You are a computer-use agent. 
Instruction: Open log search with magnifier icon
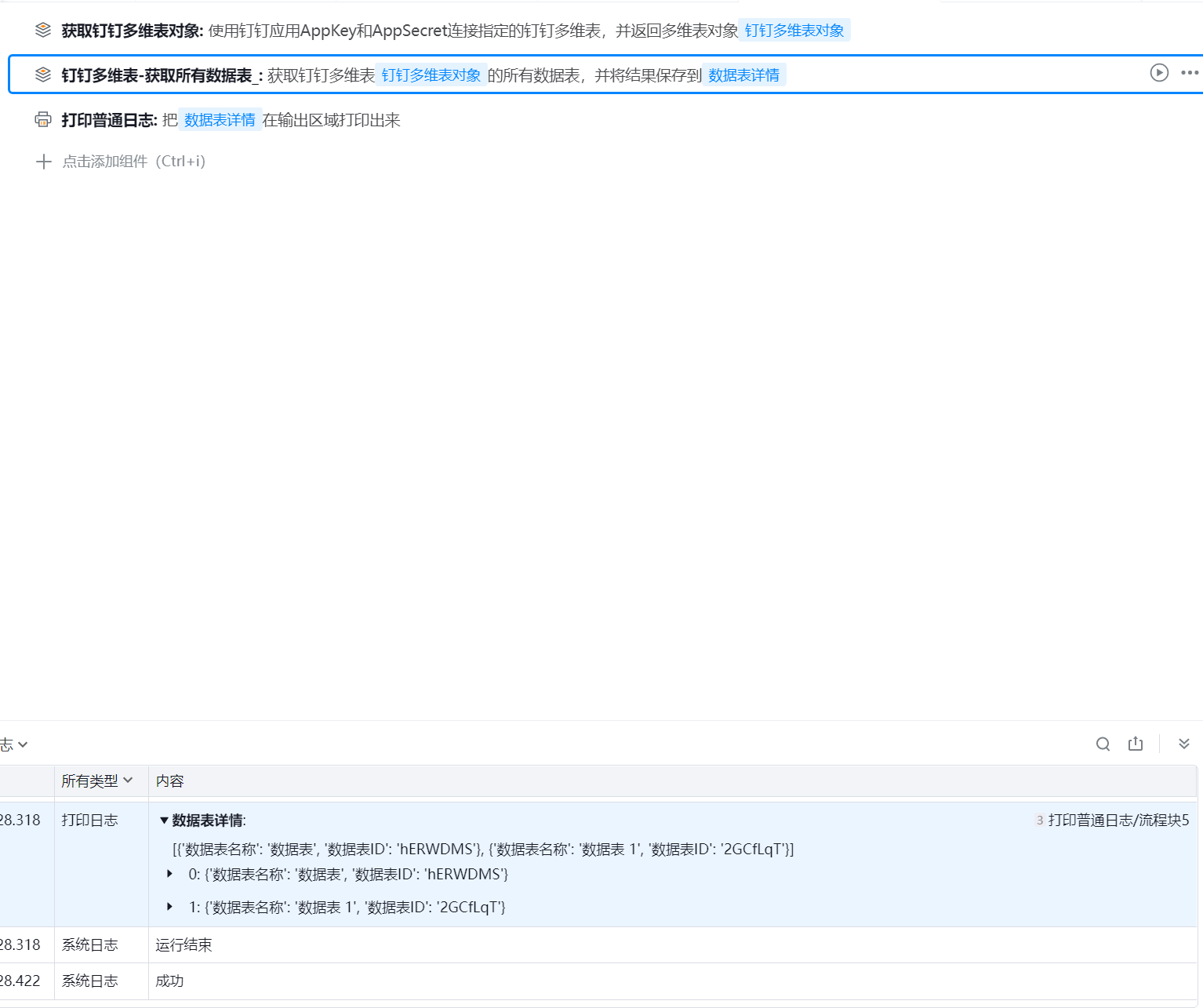click(1103, 744)
